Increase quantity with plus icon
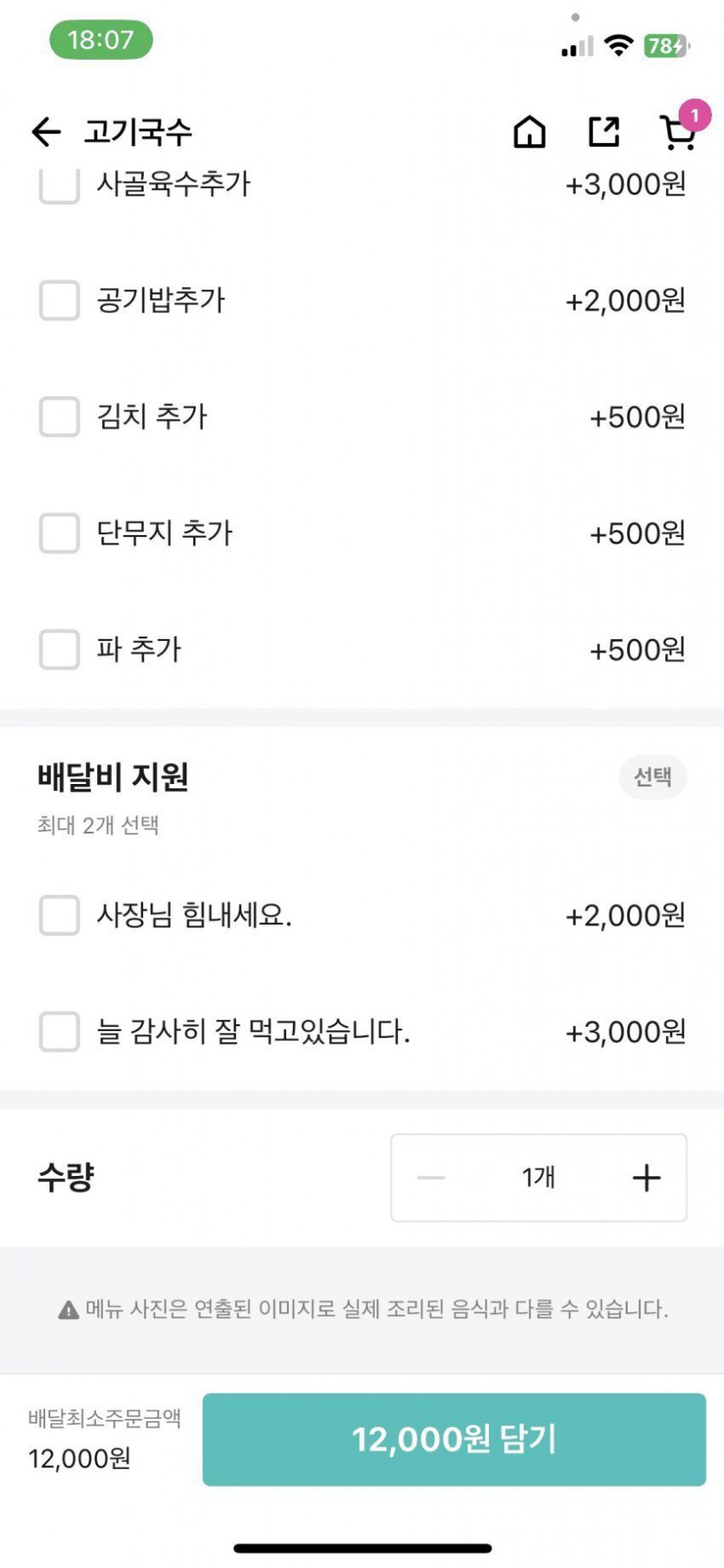Screen dimensions: 724x1568 pos(646,1178)
